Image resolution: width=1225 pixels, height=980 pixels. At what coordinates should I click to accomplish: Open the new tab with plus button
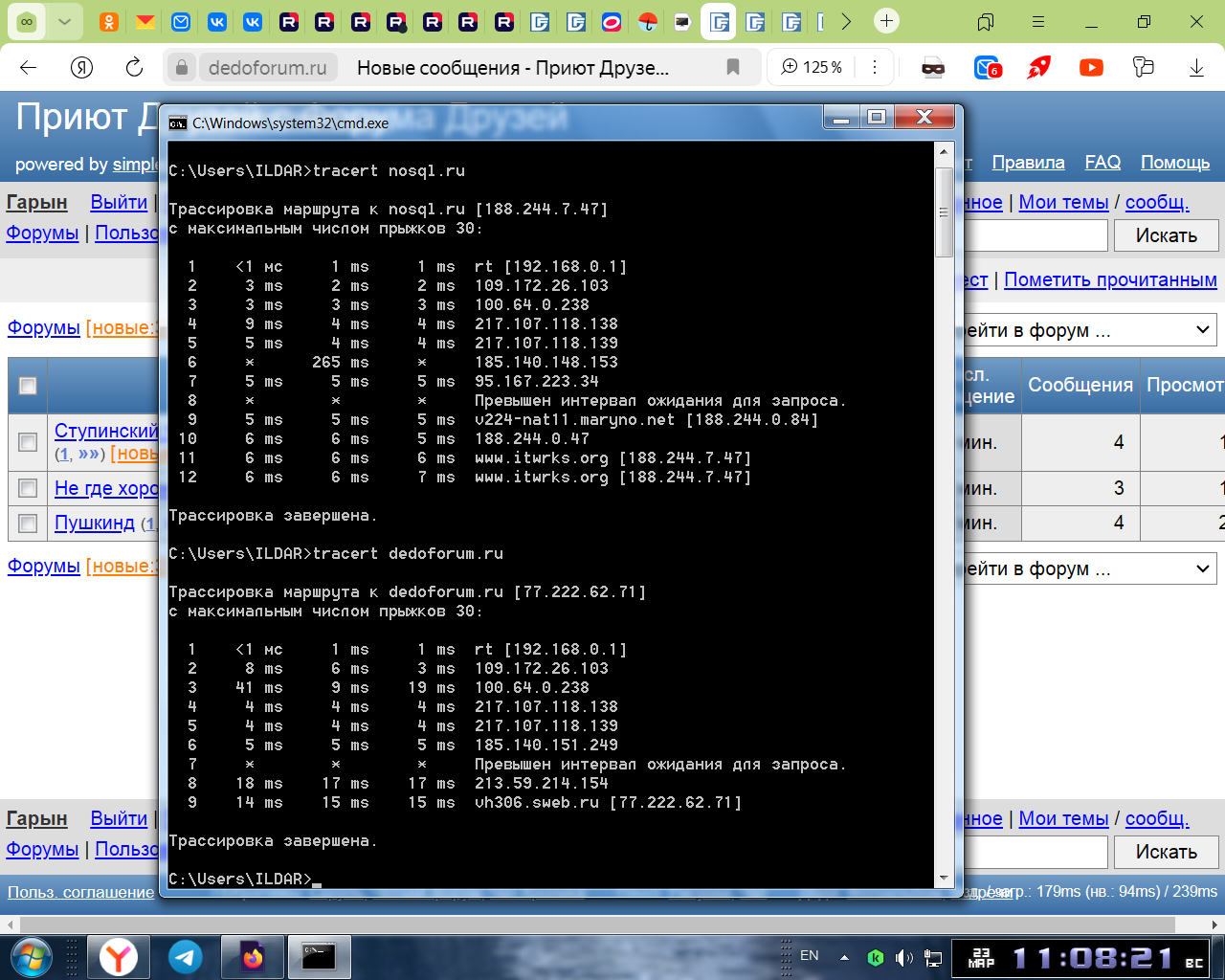tap(887, 21)
